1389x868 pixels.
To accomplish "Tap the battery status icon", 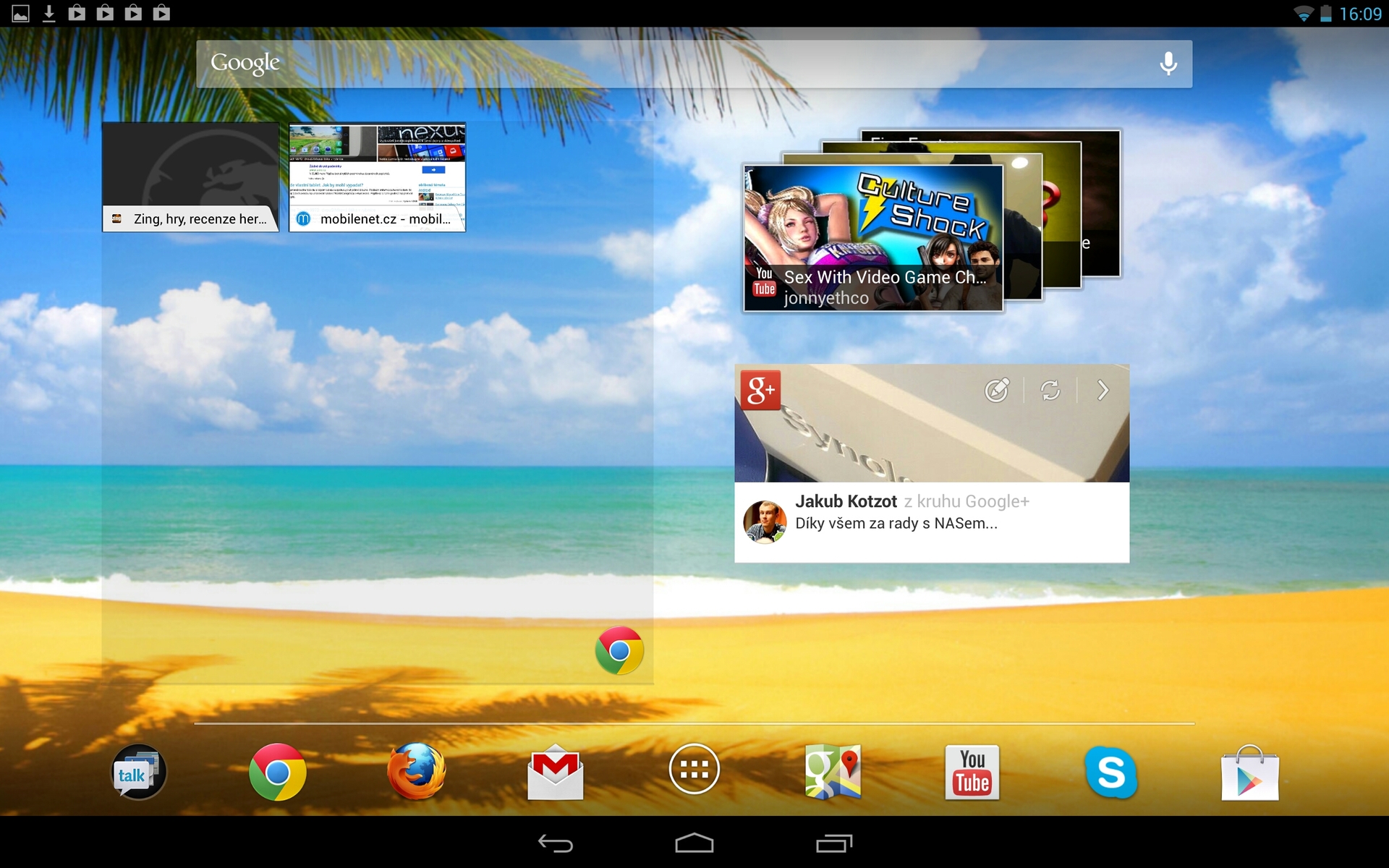I will pyautogui.click(x=1326, y=14).
